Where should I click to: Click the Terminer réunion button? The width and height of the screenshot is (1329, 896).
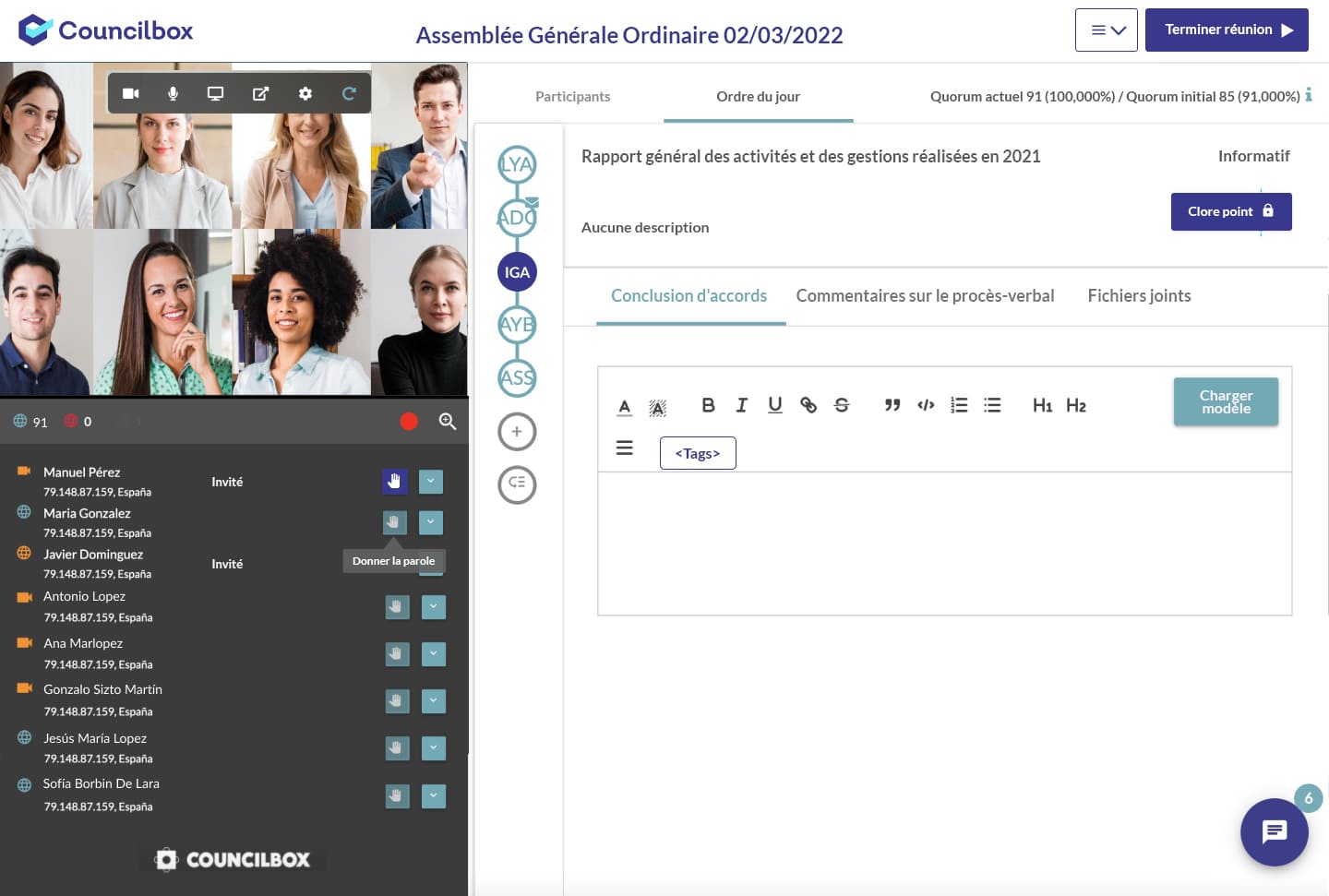tap(1227, 30)
